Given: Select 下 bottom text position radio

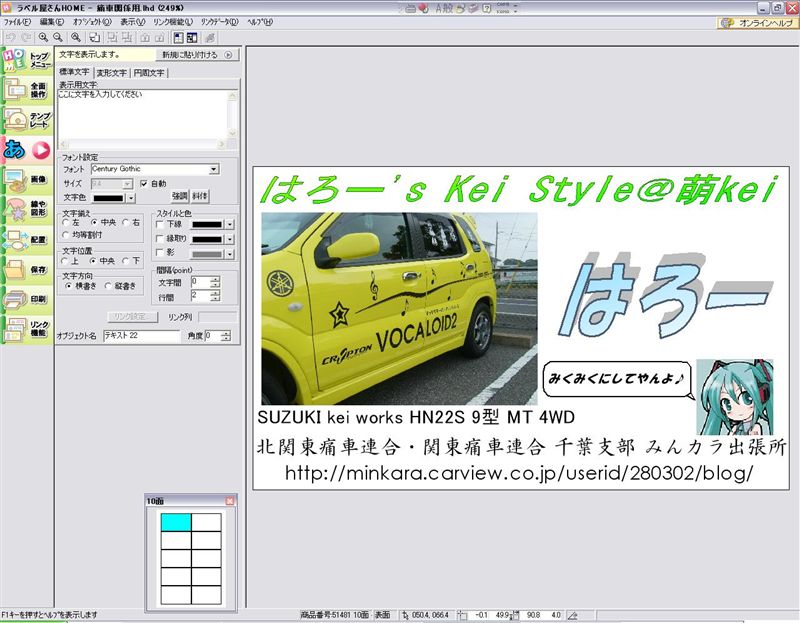Looking at the screenshot, I should pos(126,261).
